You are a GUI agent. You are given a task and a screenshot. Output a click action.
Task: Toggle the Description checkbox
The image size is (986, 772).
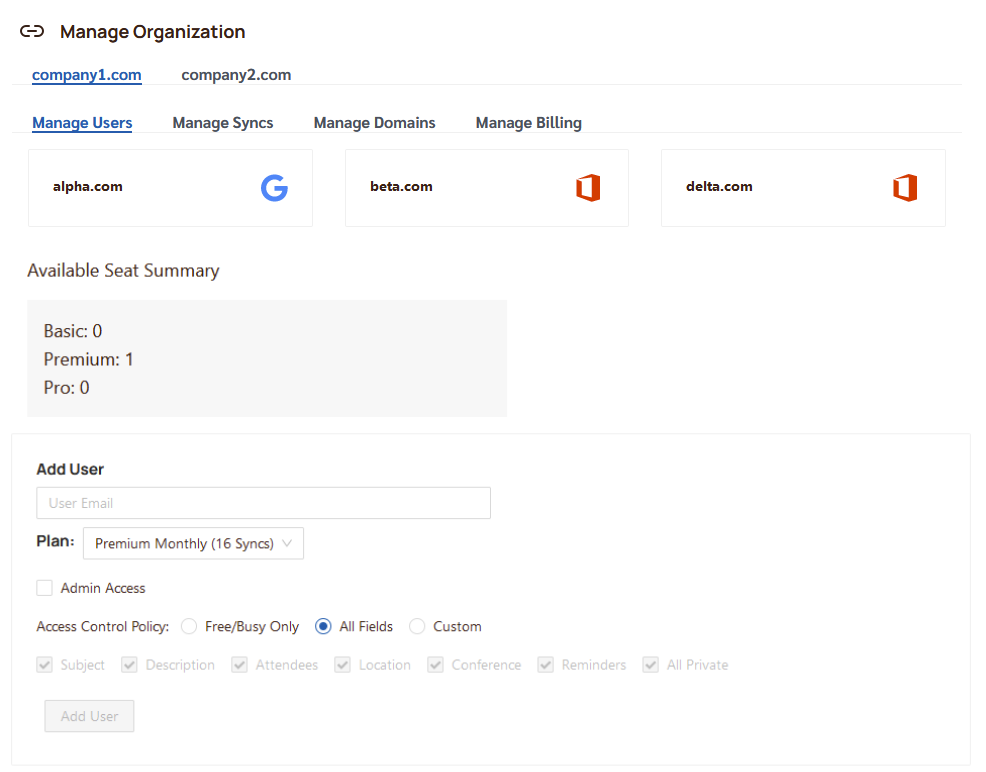(x=130, y=664)
